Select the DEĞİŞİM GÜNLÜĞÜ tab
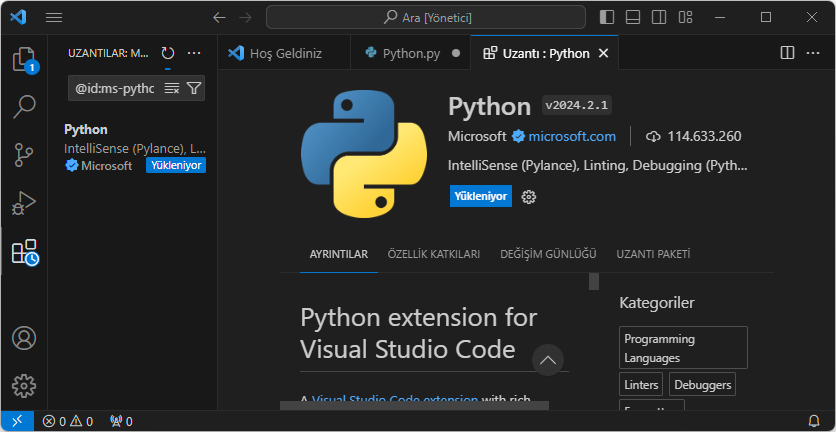836x432 pixels. pyautogui.click(x=548, y=254)
